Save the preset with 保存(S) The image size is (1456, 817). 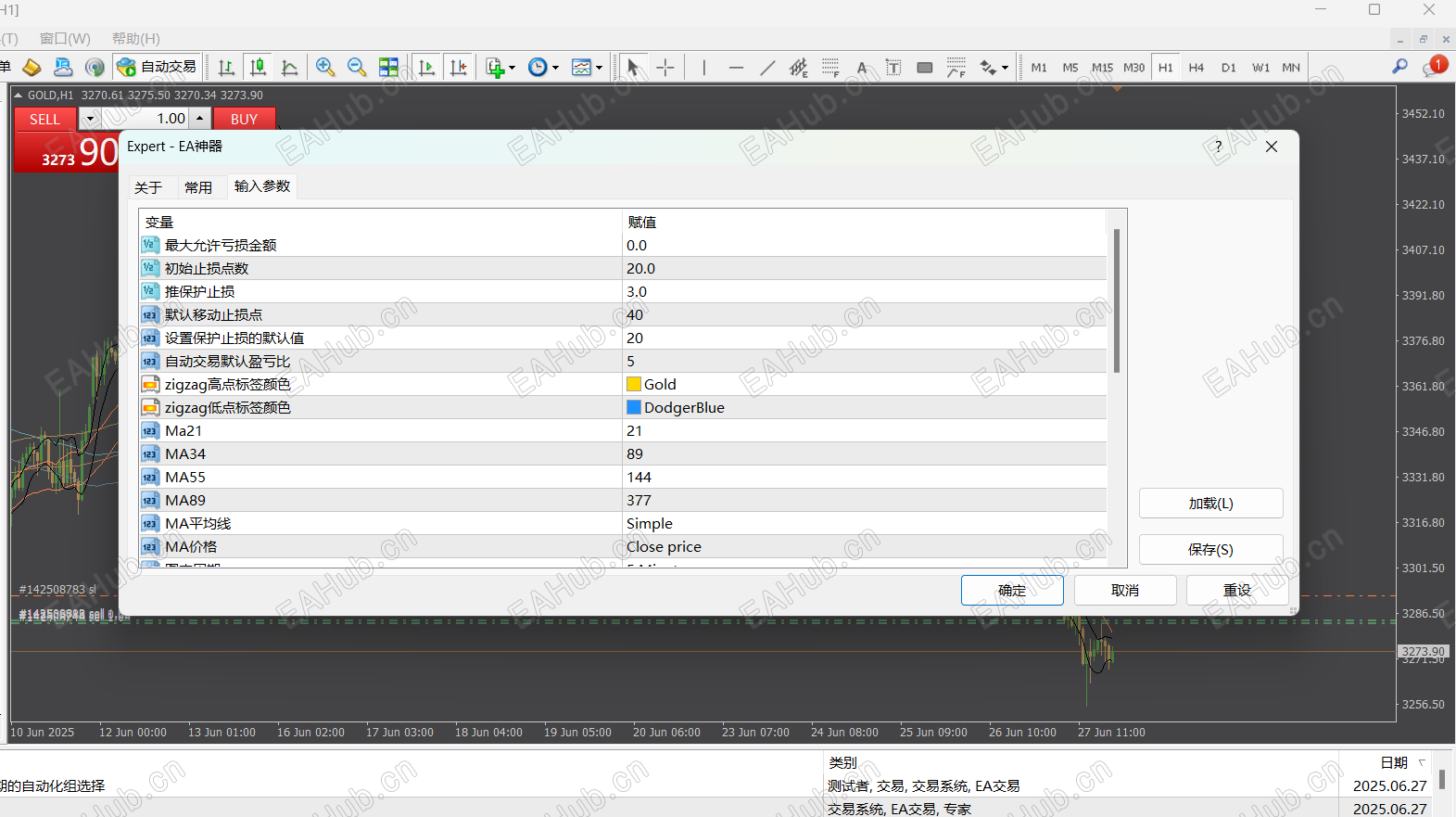[x=1210, y=549]
